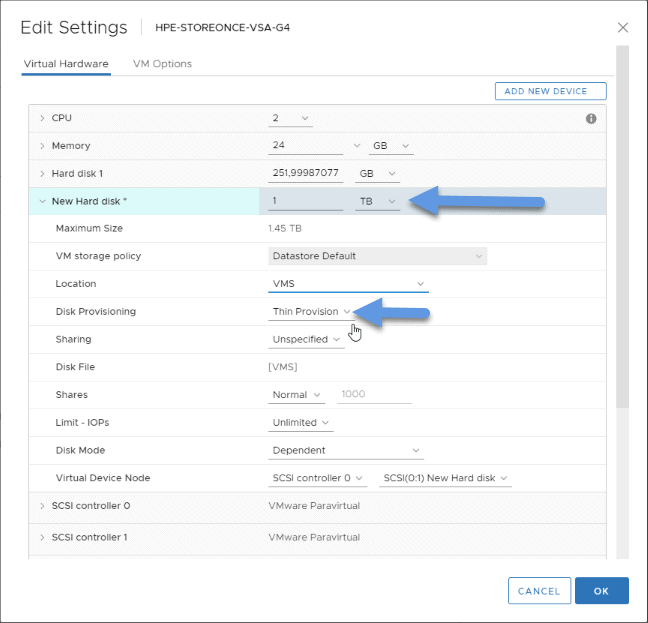Click the Limit - IOPs label
The image size is (648, 623).
pyautogui.click(x=82, y=423)
